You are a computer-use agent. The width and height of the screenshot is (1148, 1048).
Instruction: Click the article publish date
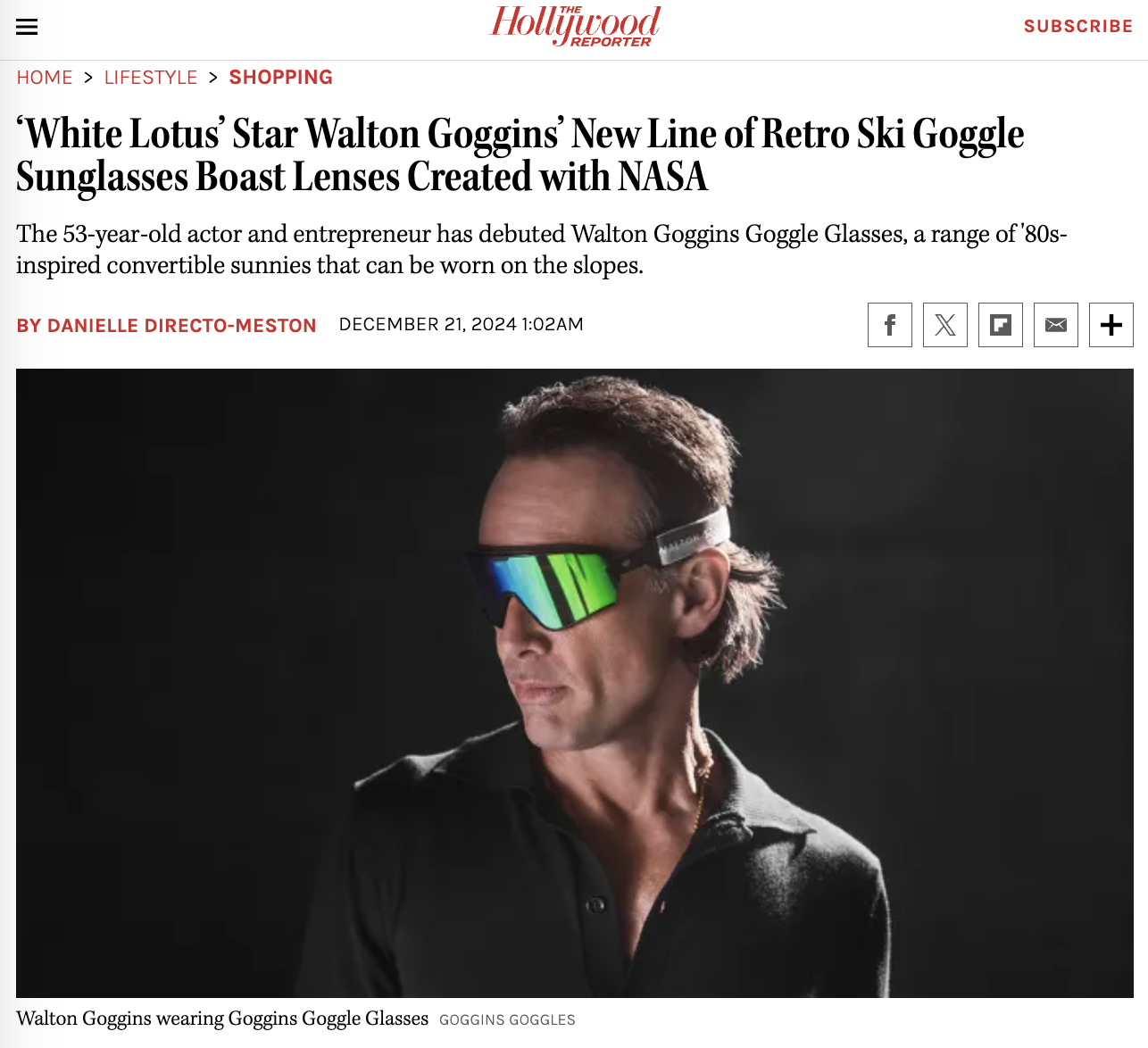click(x=462, y=325)
